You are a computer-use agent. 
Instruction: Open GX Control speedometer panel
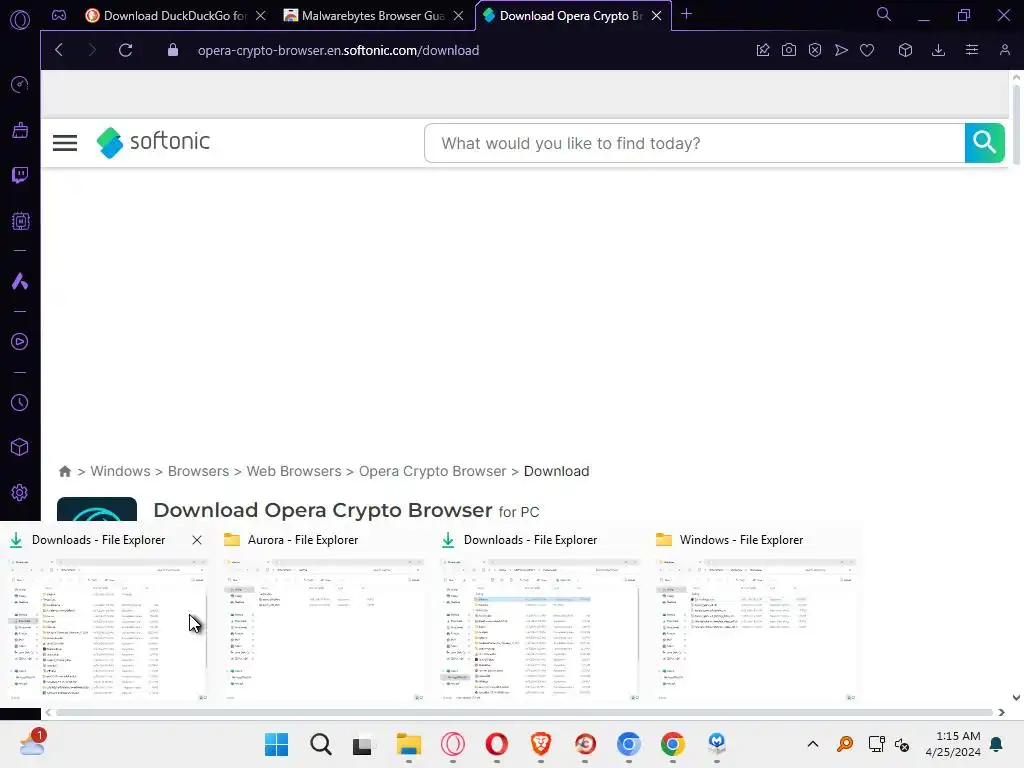click(x=20, y=84)
